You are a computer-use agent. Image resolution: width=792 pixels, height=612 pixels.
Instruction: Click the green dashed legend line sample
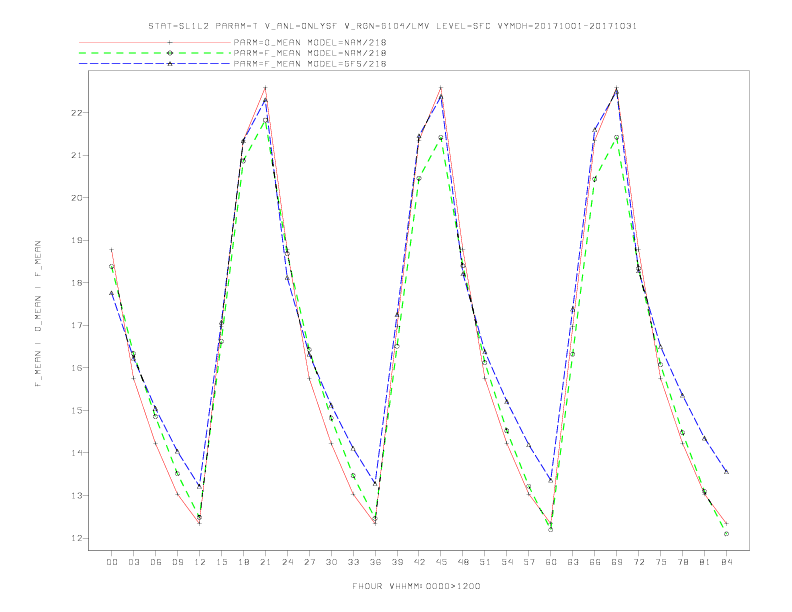tap(155, 53)
